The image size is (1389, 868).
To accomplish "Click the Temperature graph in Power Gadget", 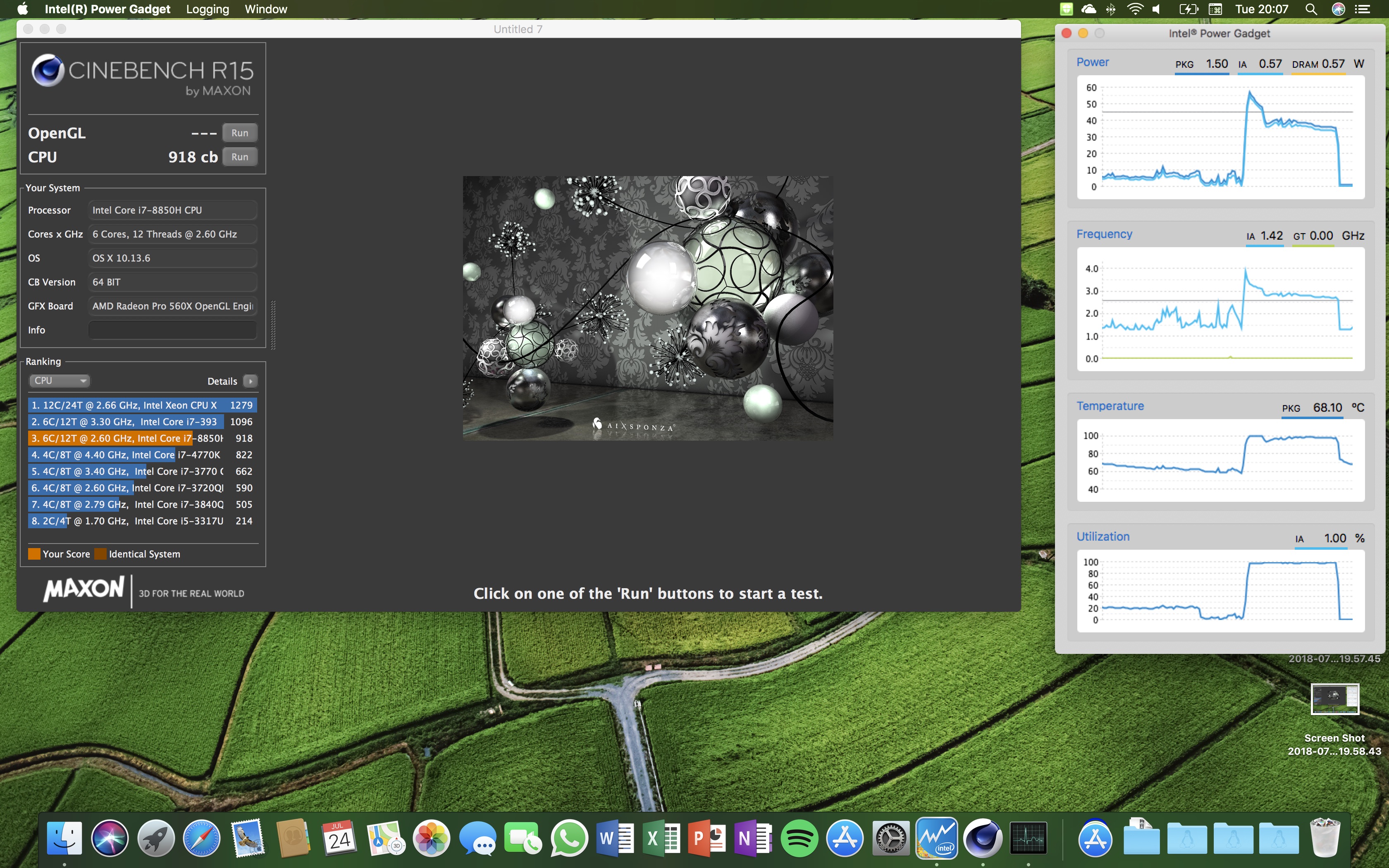I will pyautogui.click(x=1221, y=460).
